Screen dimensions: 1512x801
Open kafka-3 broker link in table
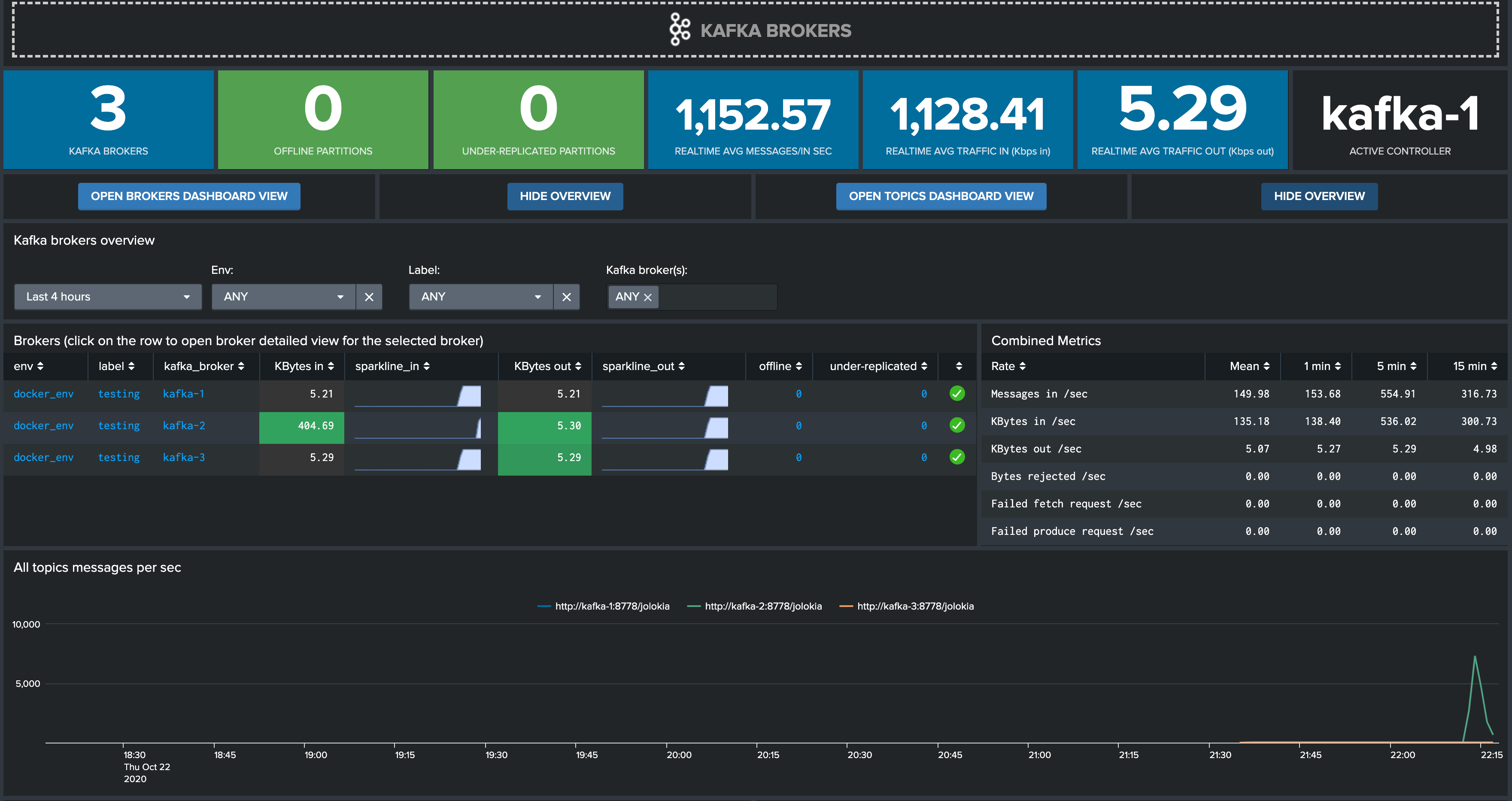tap(184, 457)
